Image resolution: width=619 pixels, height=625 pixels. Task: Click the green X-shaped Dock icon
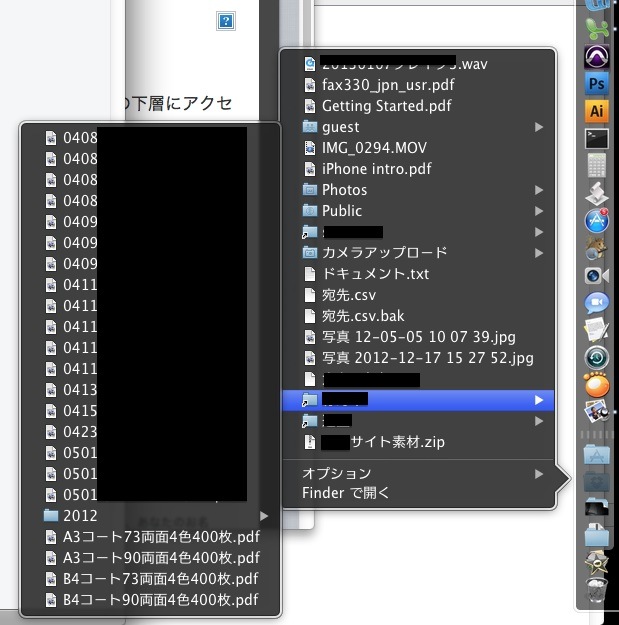click(x=597, y=29)
